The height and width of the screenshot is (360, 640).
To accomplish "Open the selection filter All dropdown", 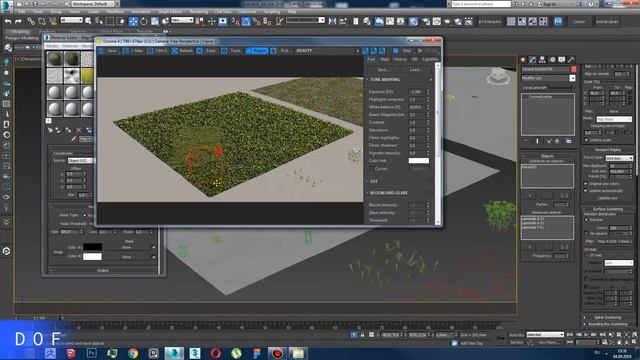I will 71,20.
